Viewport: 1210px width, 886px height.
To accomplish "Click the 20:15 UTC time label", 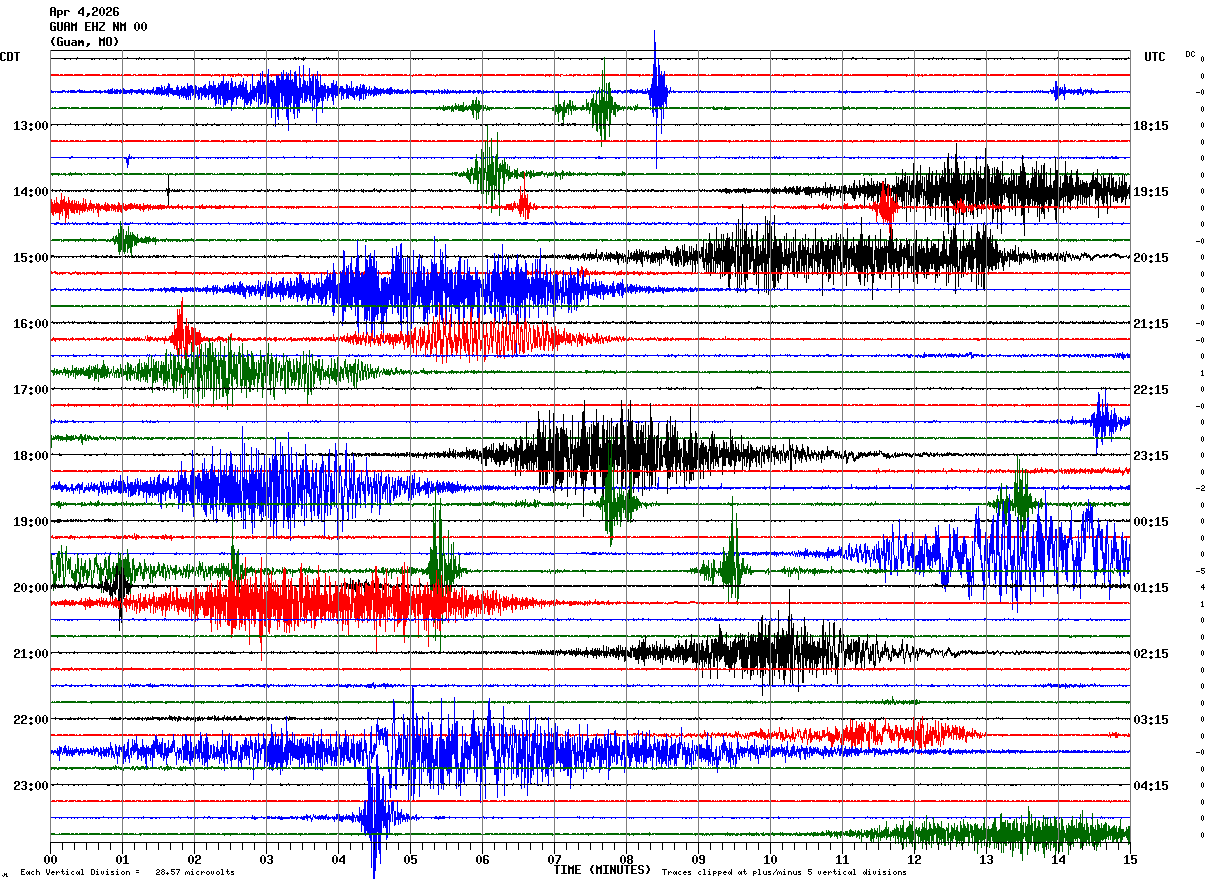I will 1151,258.
